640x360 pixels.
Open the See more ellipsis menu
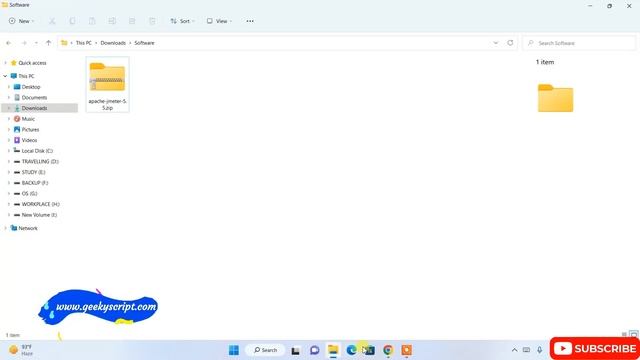tap(250, 21)
